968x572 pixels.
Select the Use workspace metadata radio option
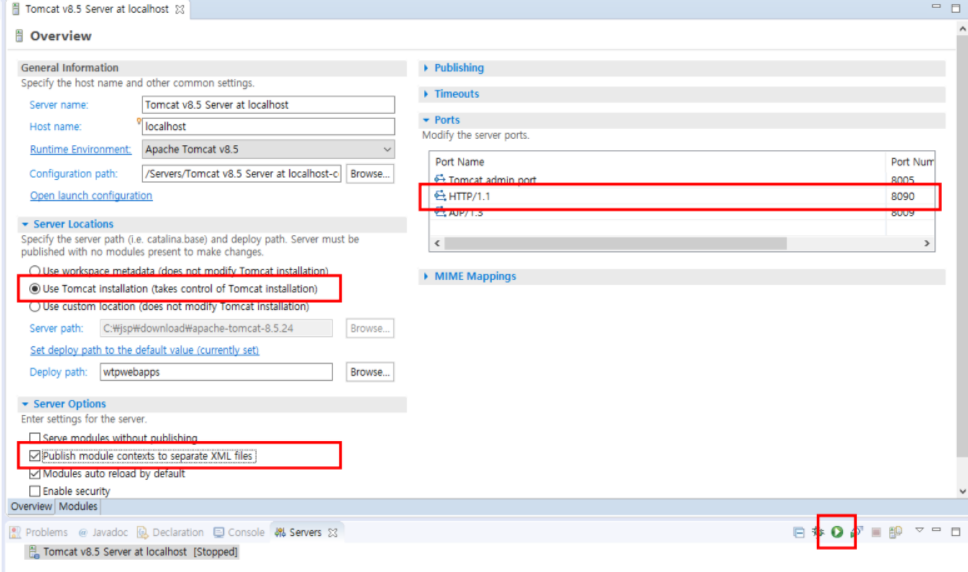coord(35,271)
